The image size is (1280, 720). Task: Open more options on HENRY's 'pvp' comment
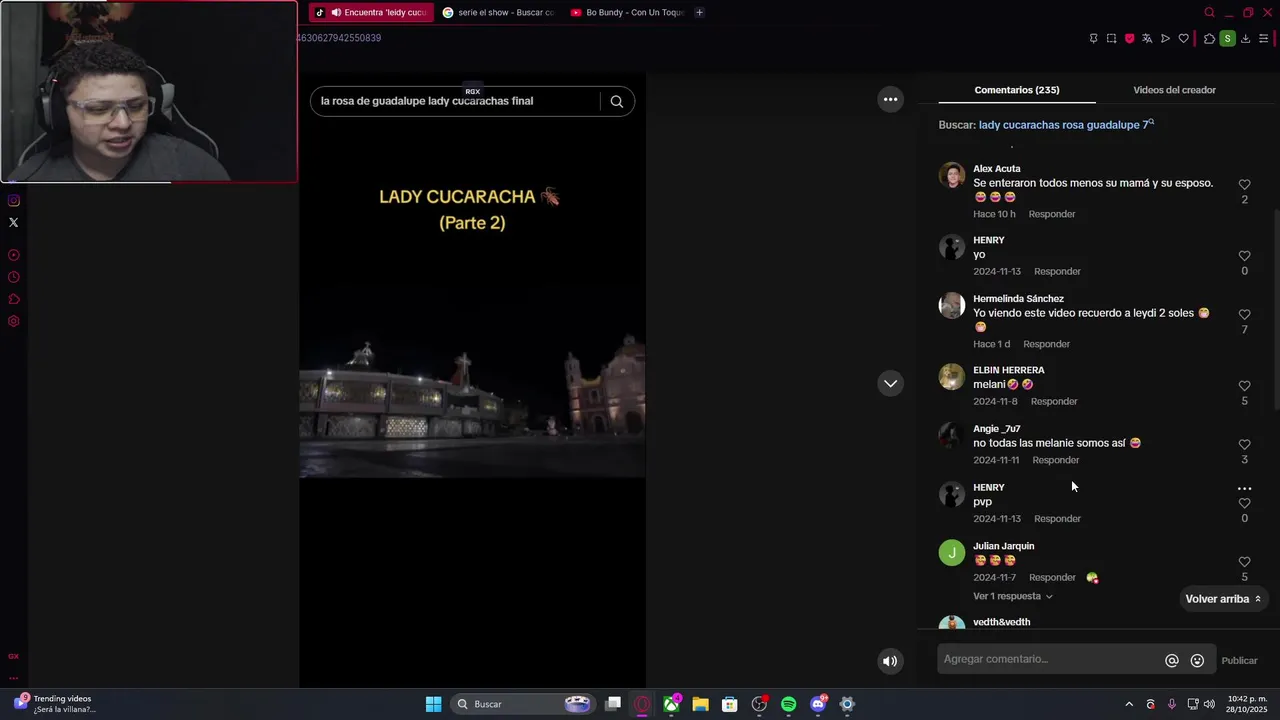[x=1244, y=489]
